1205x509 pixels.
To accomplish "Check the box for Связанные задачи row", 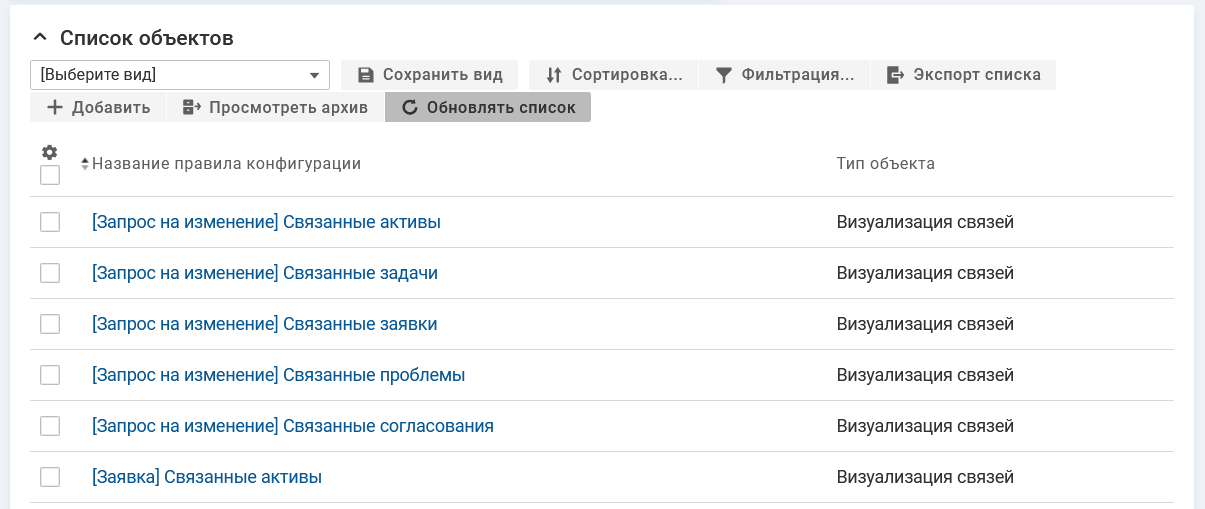I will [x=50, y=273].
